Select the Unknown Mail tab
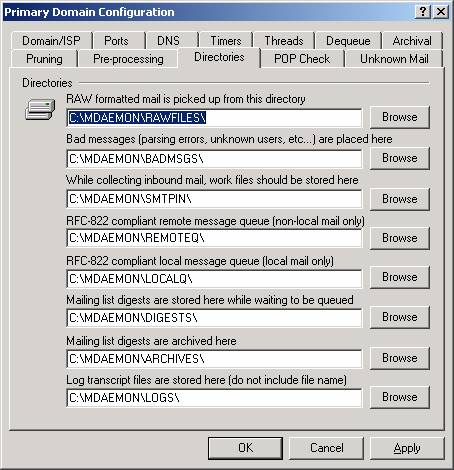Screen dimensions: 454x470 tap(394, 59)
